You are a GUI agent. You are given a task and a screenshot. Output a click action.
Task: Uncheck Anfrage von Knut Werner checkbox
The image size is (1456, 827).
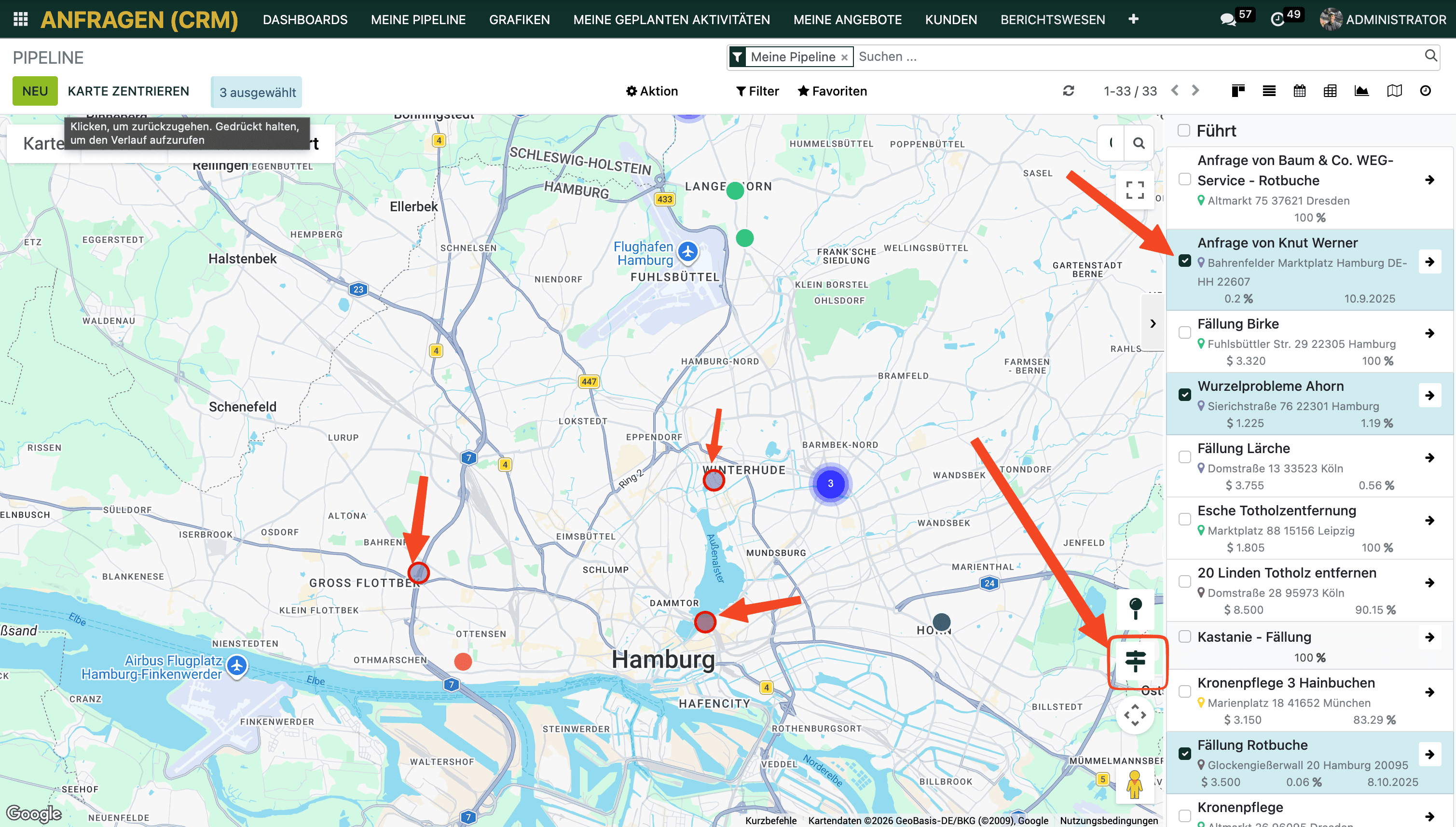[x=1184, y=261]
